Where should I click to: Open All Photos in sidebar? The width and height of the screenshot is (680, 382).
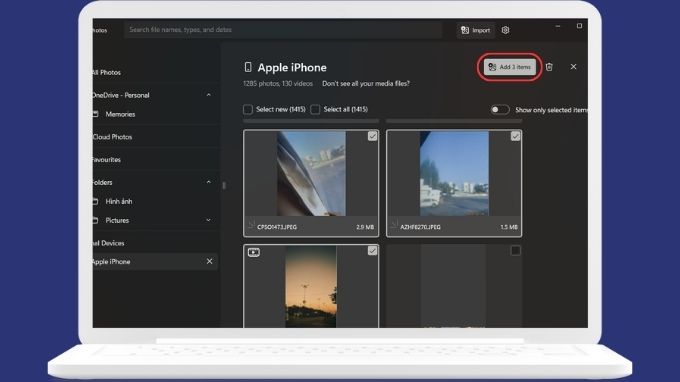(107, 72)
